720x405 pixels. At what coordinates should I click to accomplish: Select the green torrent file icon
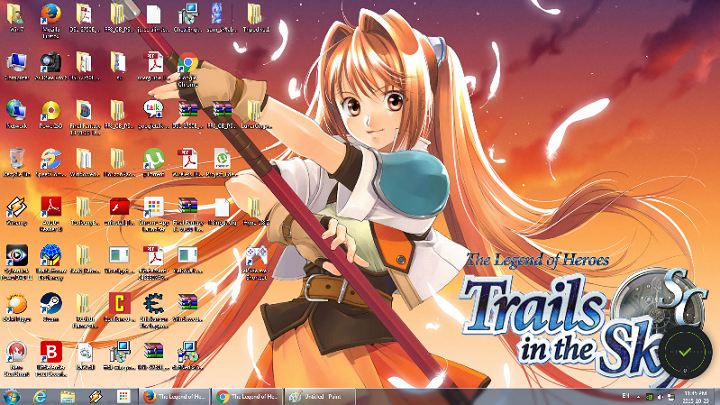pos(222,163)
